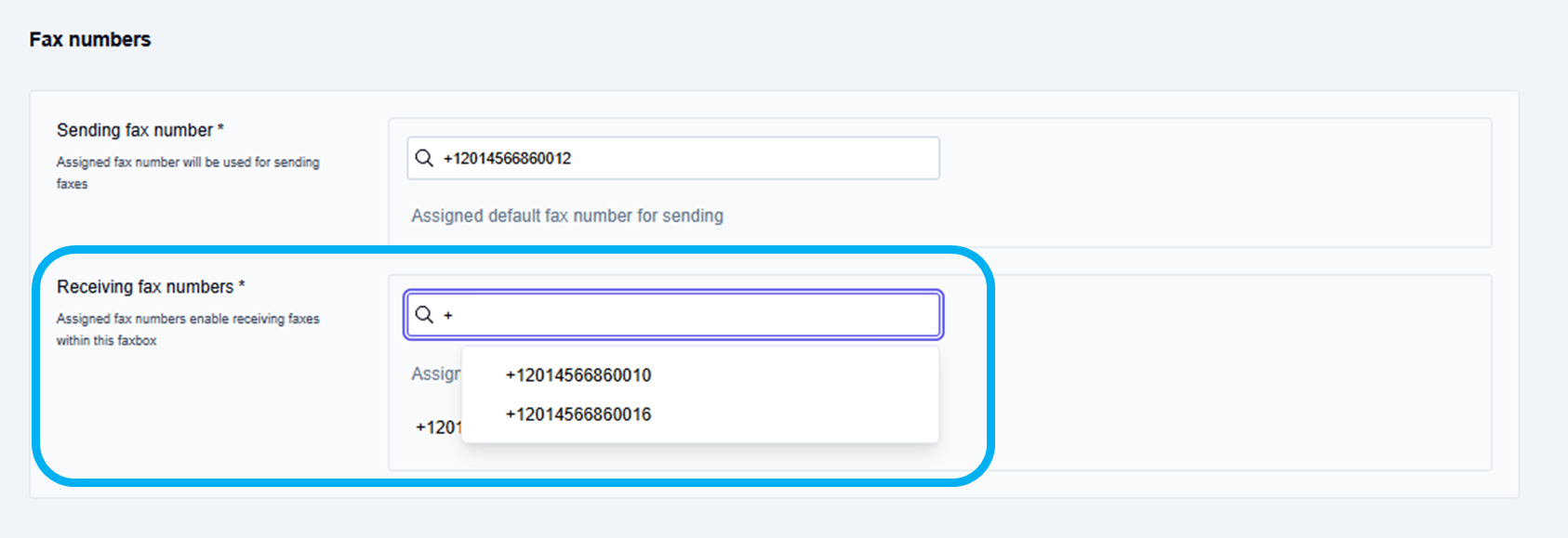Click the partially hidden +1201 assigned number
Screen dimensions: 1568x538
pos(438,427)
